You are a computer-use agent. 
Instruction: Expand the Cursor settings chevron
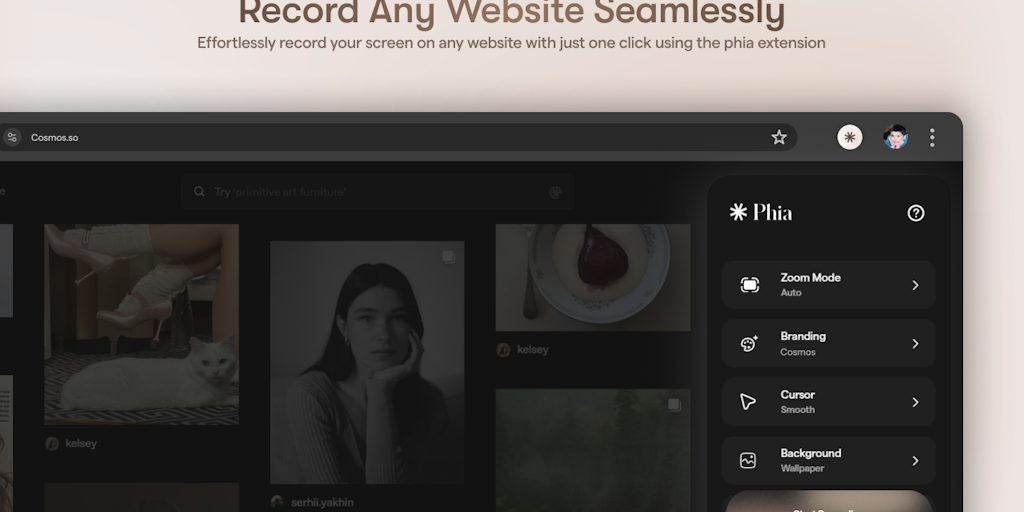click(x=915, y=402)
